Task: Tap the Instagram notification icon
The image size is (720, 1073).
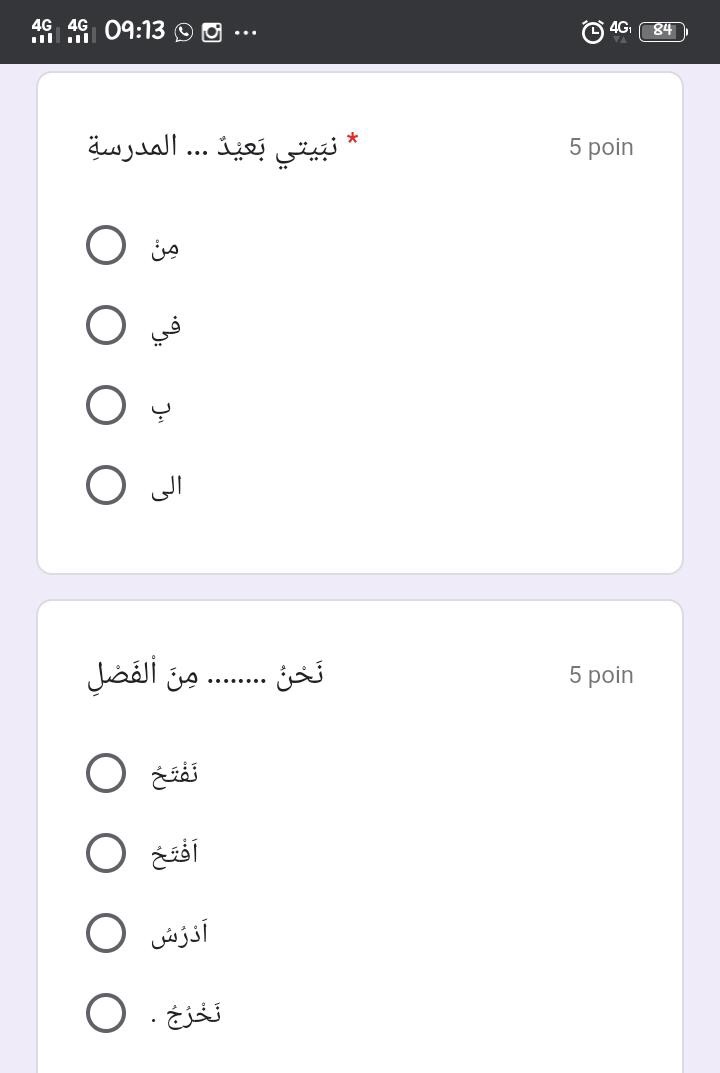Action: [x=212, y=32]
